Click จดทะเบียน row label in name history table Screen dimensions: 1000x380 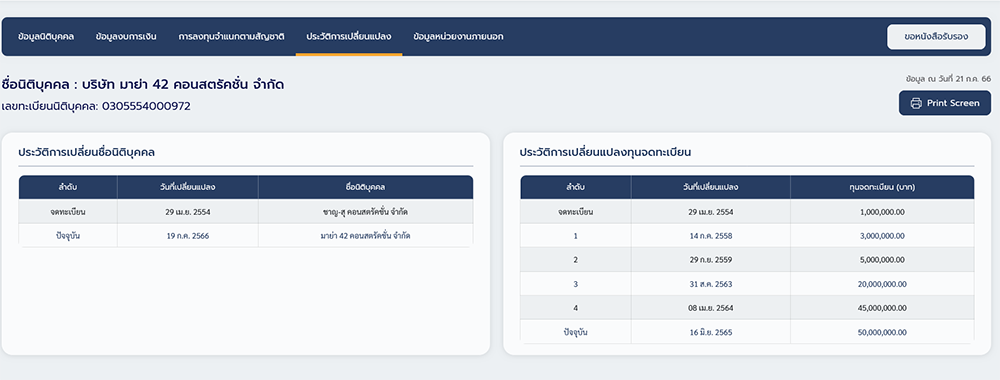[x=68, y=212]
